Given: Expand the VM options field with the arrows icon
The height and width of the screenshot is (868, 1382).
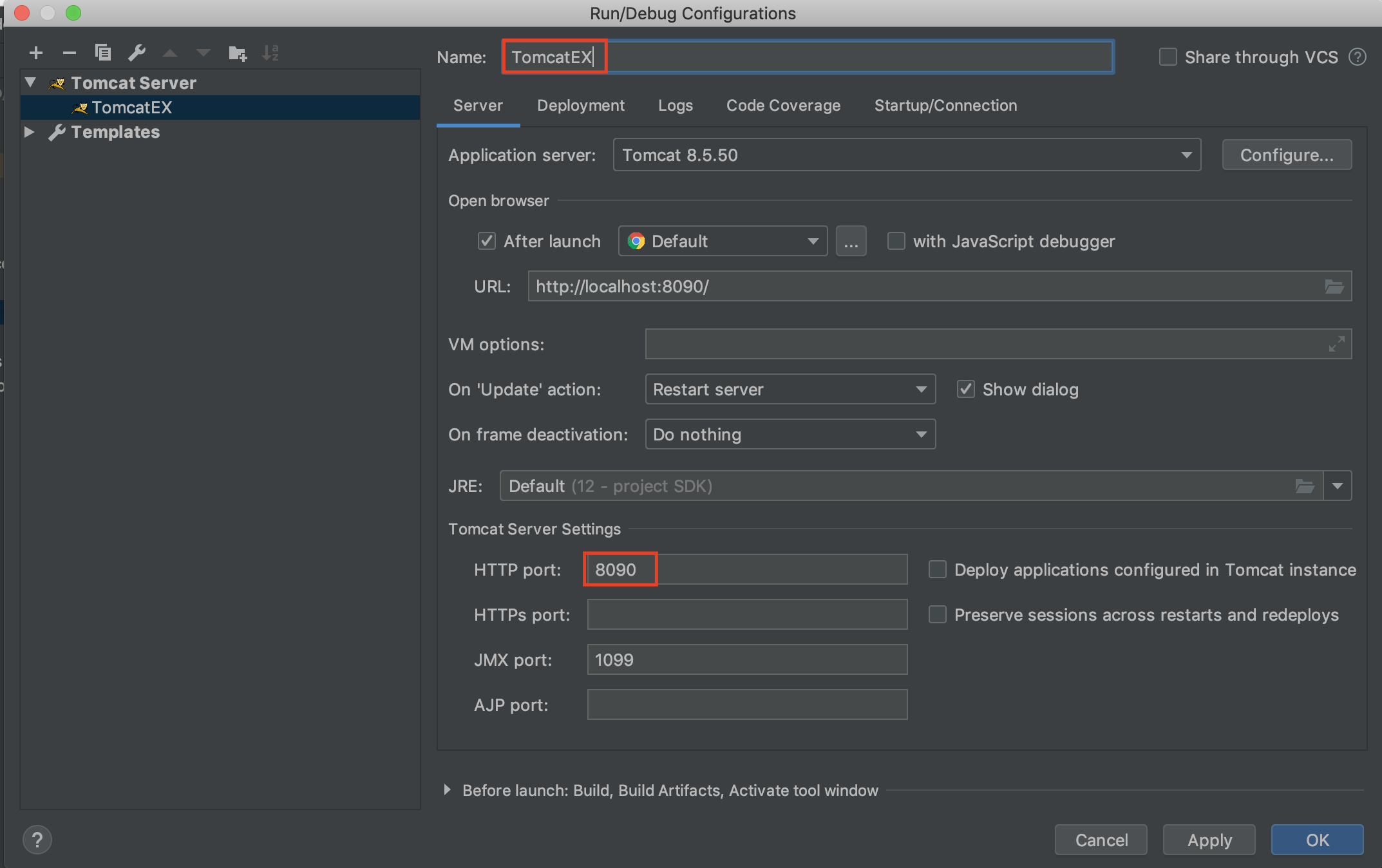Looking at the screenshot, I should tap(1337, 344).
